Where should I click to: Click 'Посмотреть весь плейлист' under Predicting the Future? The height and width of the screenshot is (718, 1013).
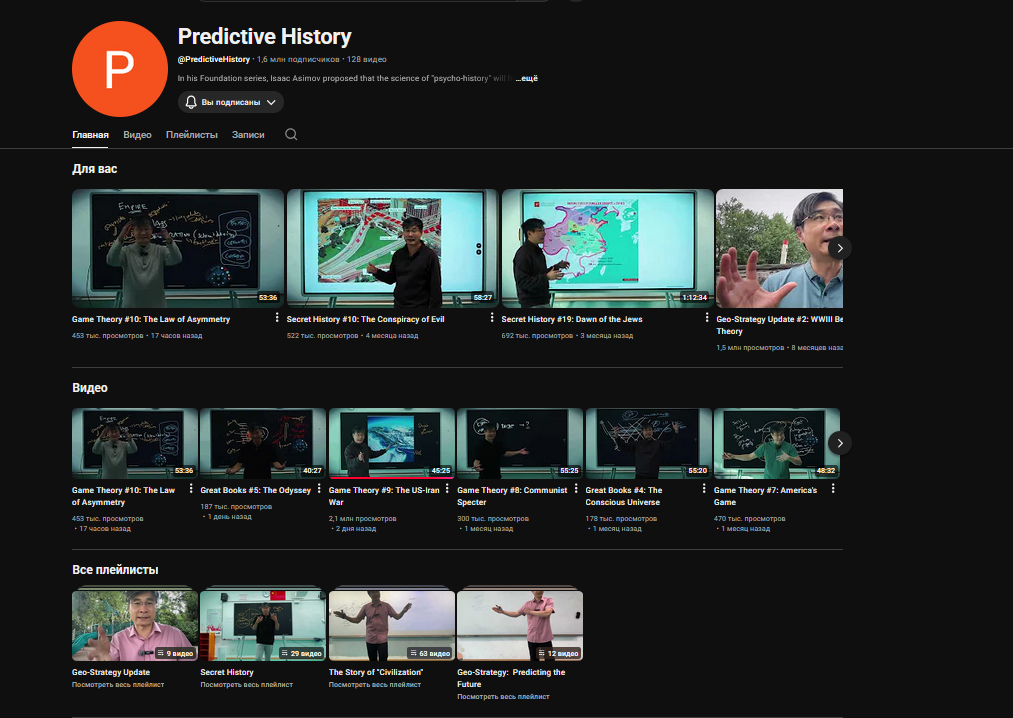click(x=503, y=697)
